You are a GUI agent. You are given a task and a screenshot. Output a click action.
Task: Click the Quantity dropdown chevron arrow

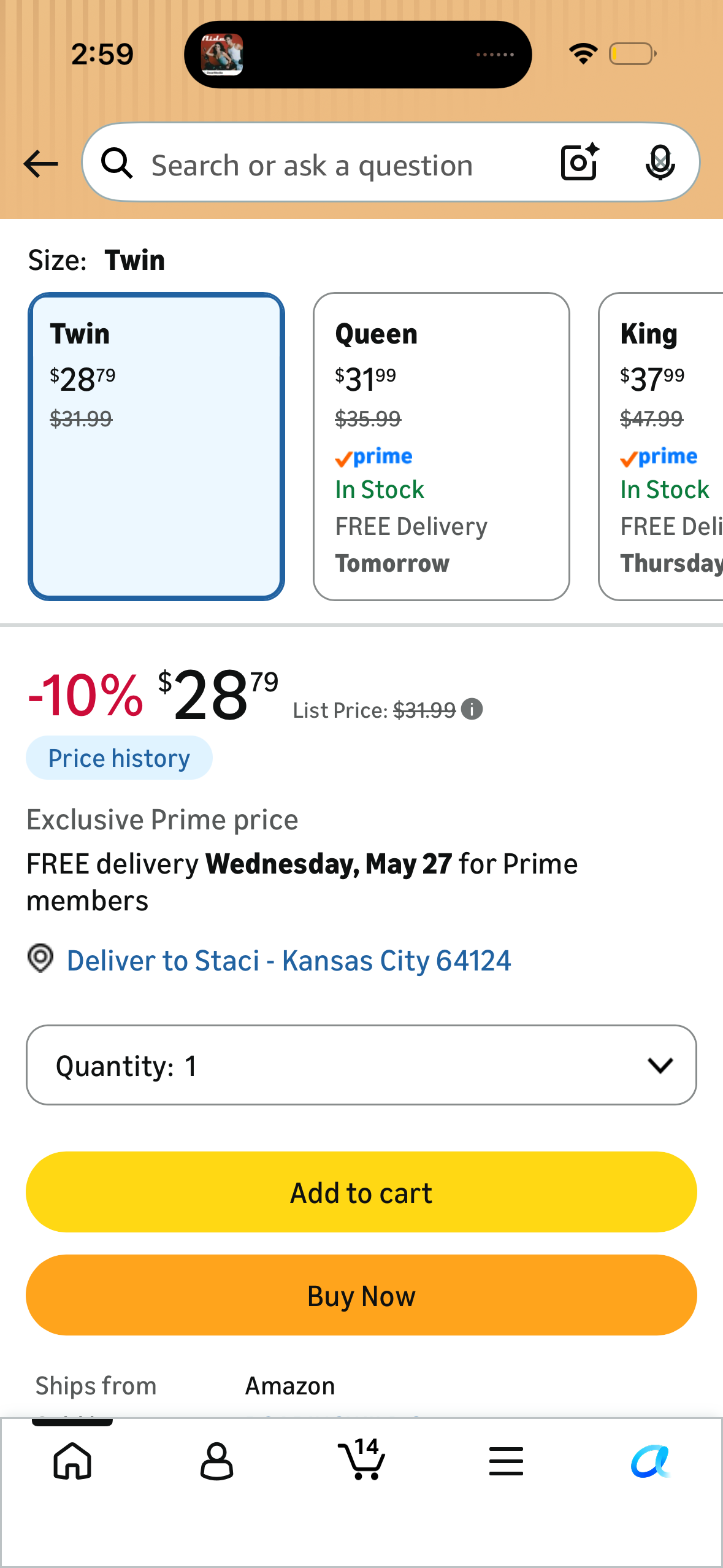point(660,1066)
